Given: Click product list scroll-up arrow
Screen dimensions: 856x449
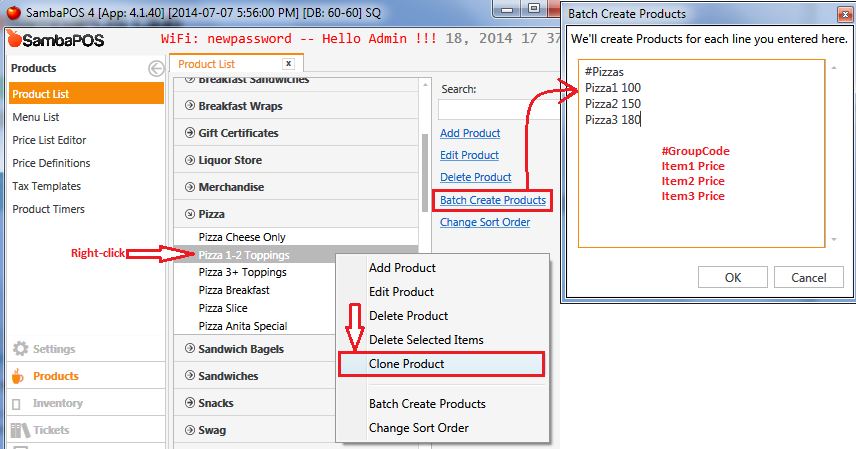Looking at the screenshot, I should pos(425,85).
